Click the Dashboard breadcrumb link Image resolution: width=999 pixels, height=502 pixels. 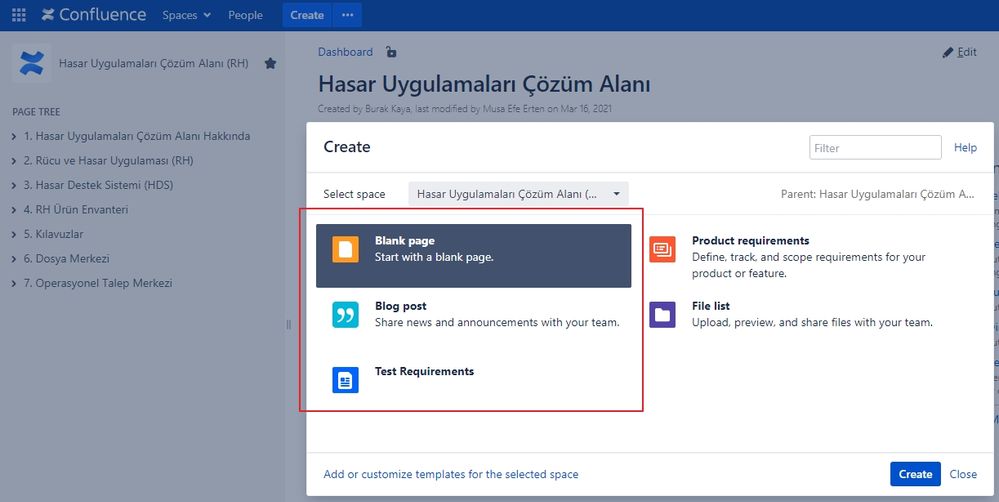click(345, 52)
